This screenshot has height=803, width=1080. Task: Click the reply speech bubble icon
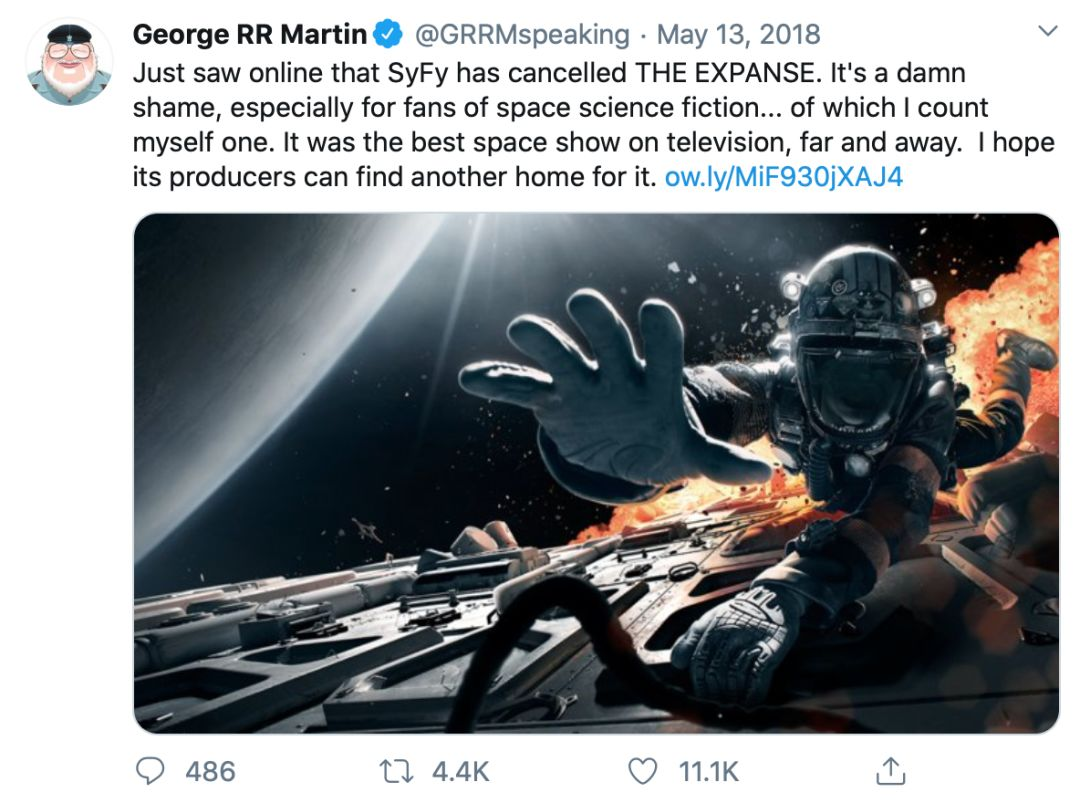coord(151,771)
